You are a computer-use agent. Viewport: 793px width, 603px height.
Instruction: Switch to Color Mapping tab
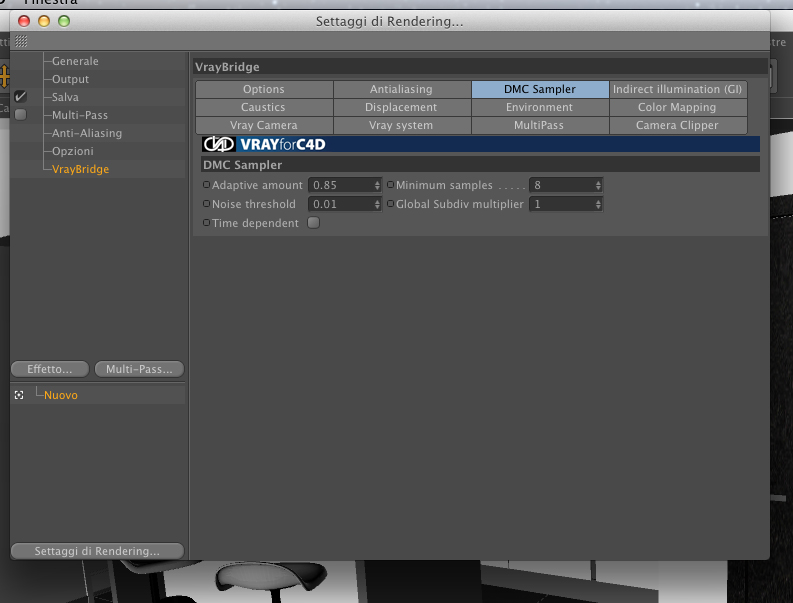[x=678, y=108]
